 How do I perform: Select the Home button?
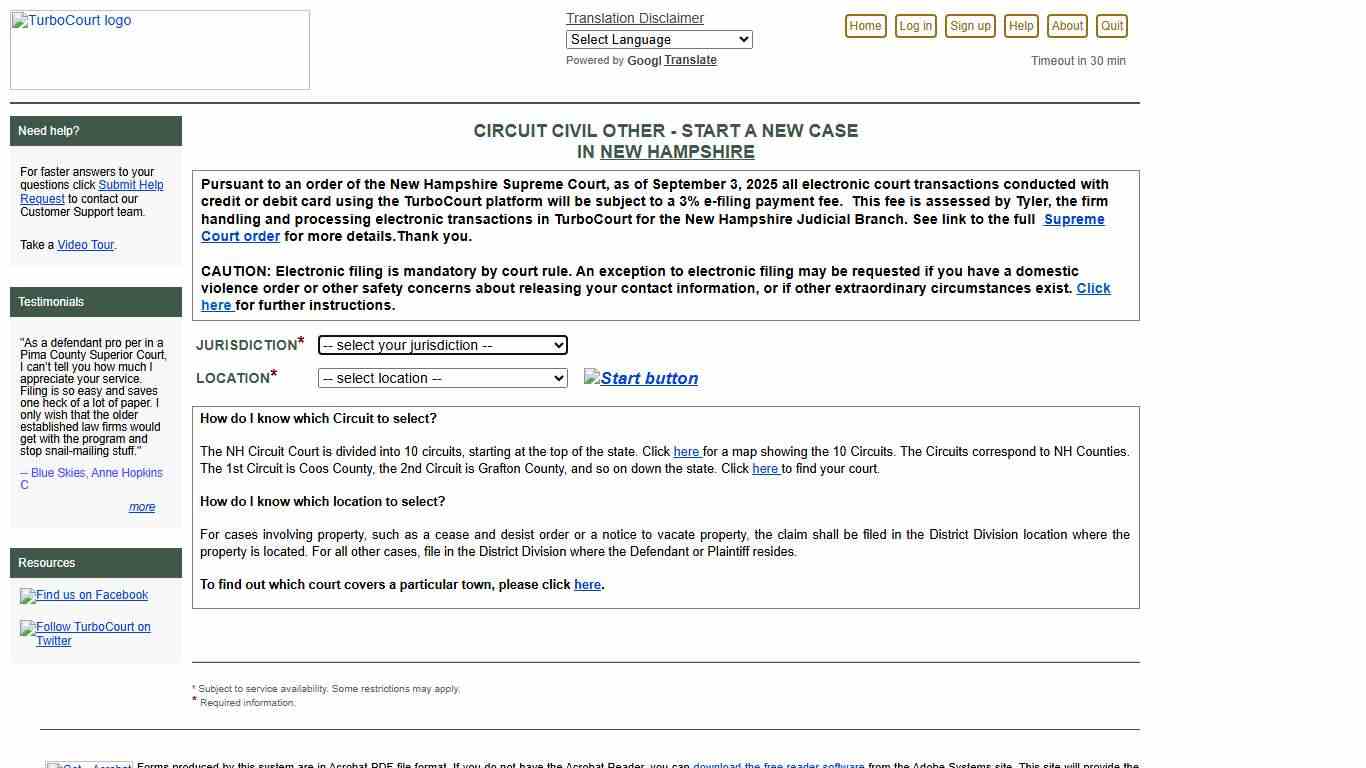(x=864, y=26)
